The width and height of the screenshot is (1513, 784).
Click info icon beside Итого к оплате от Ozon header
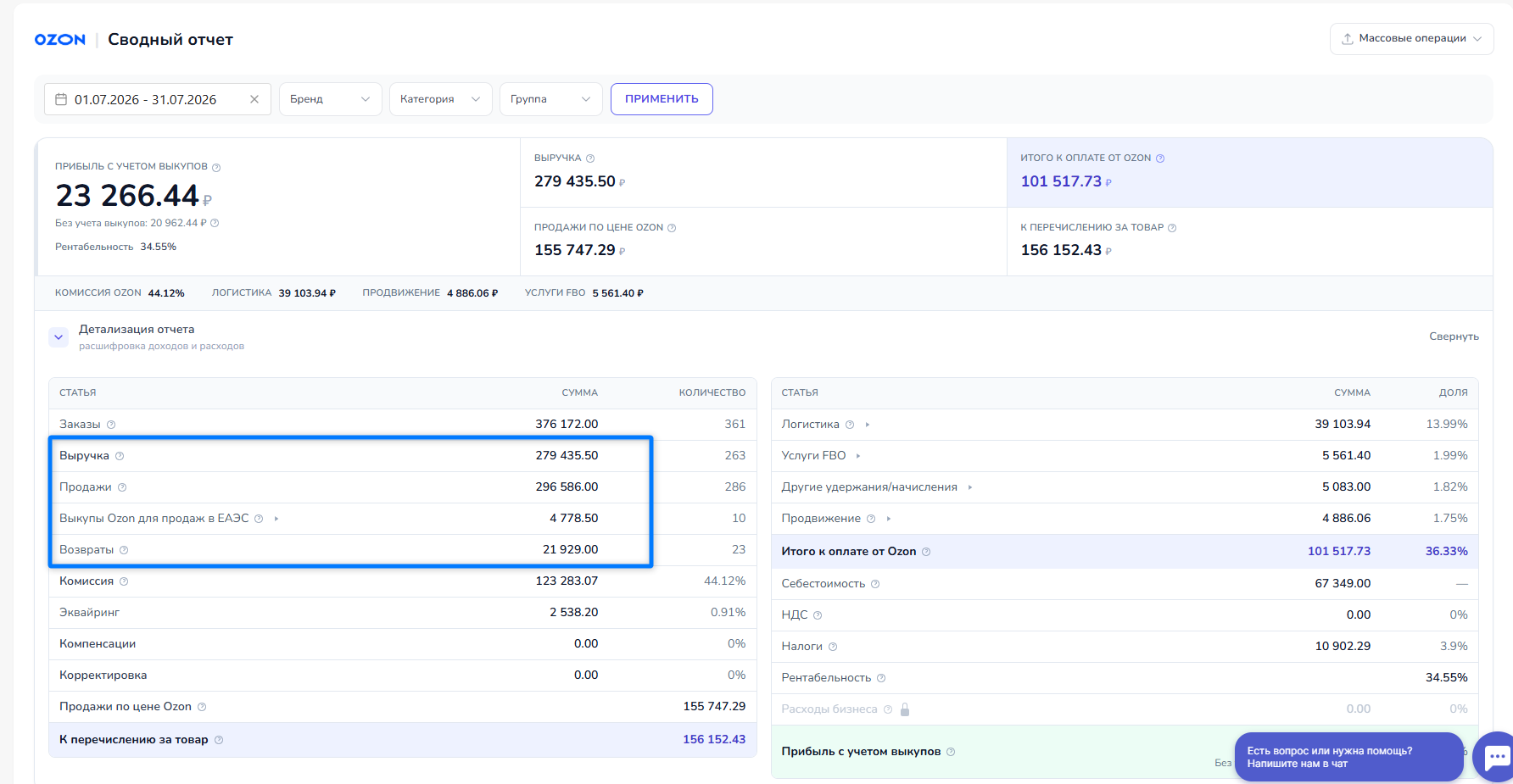pos(1160,158)
